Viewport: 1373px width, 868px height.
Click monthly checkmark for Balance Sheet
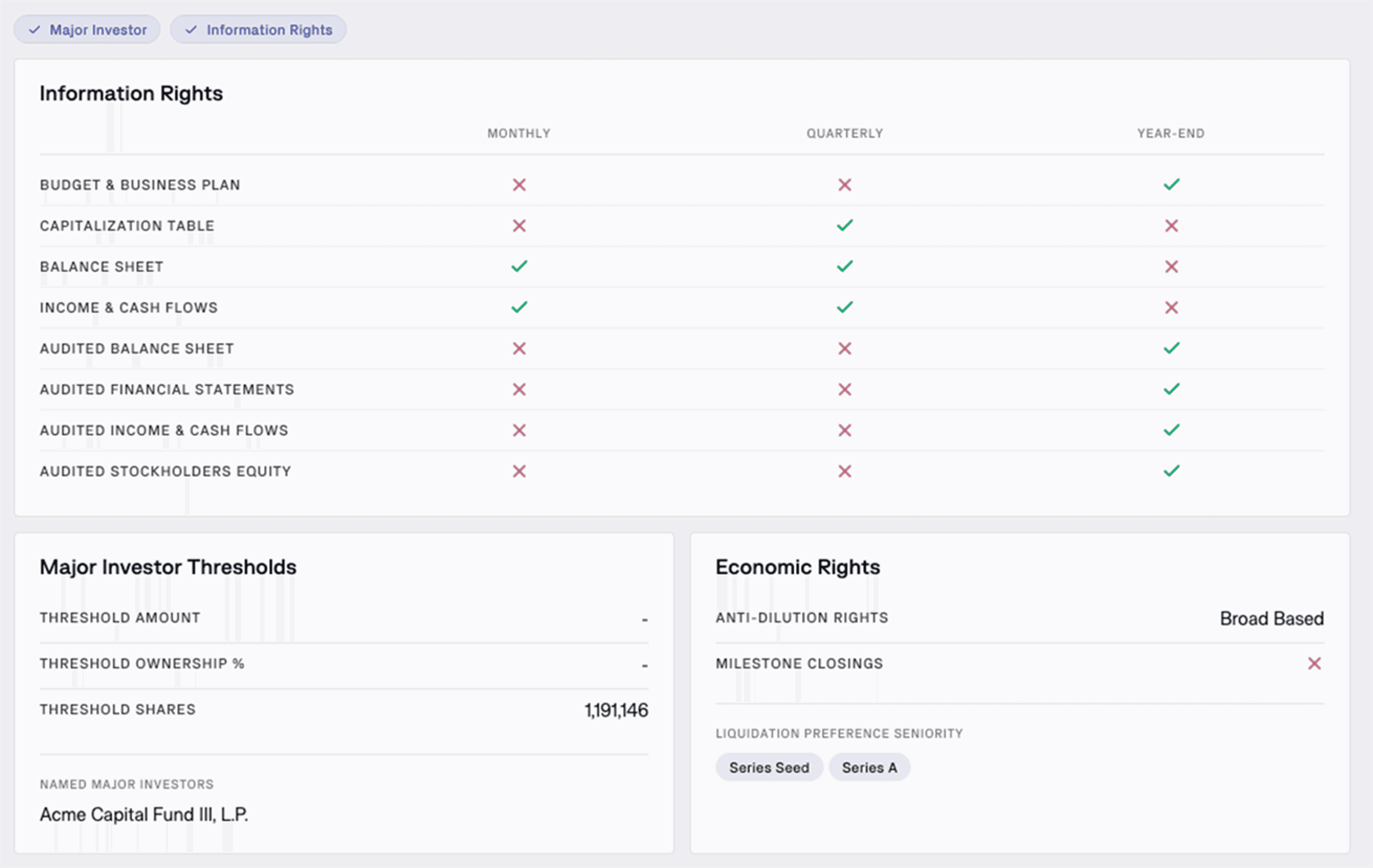point(519,266)
